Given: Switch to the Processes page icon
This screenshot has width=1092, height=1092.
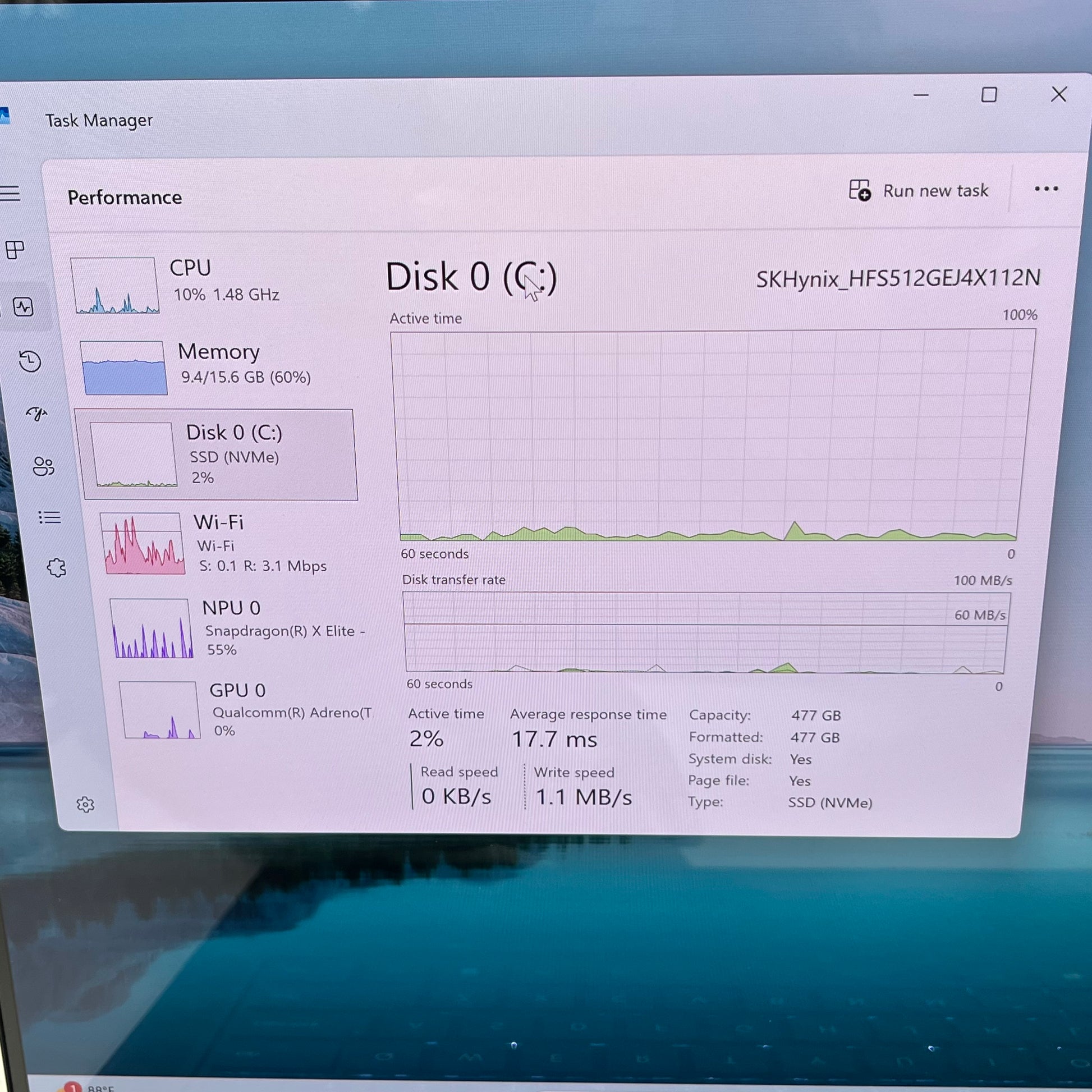Looking at the screenshot, I should (15, 249).
